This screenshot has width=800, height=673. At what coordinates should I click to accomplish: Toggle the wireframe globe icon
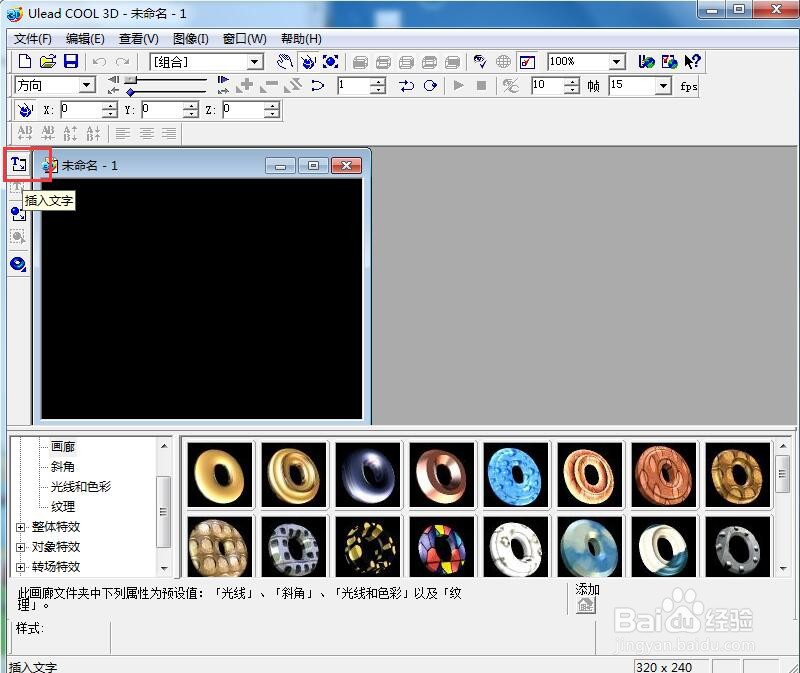(503, 62)
